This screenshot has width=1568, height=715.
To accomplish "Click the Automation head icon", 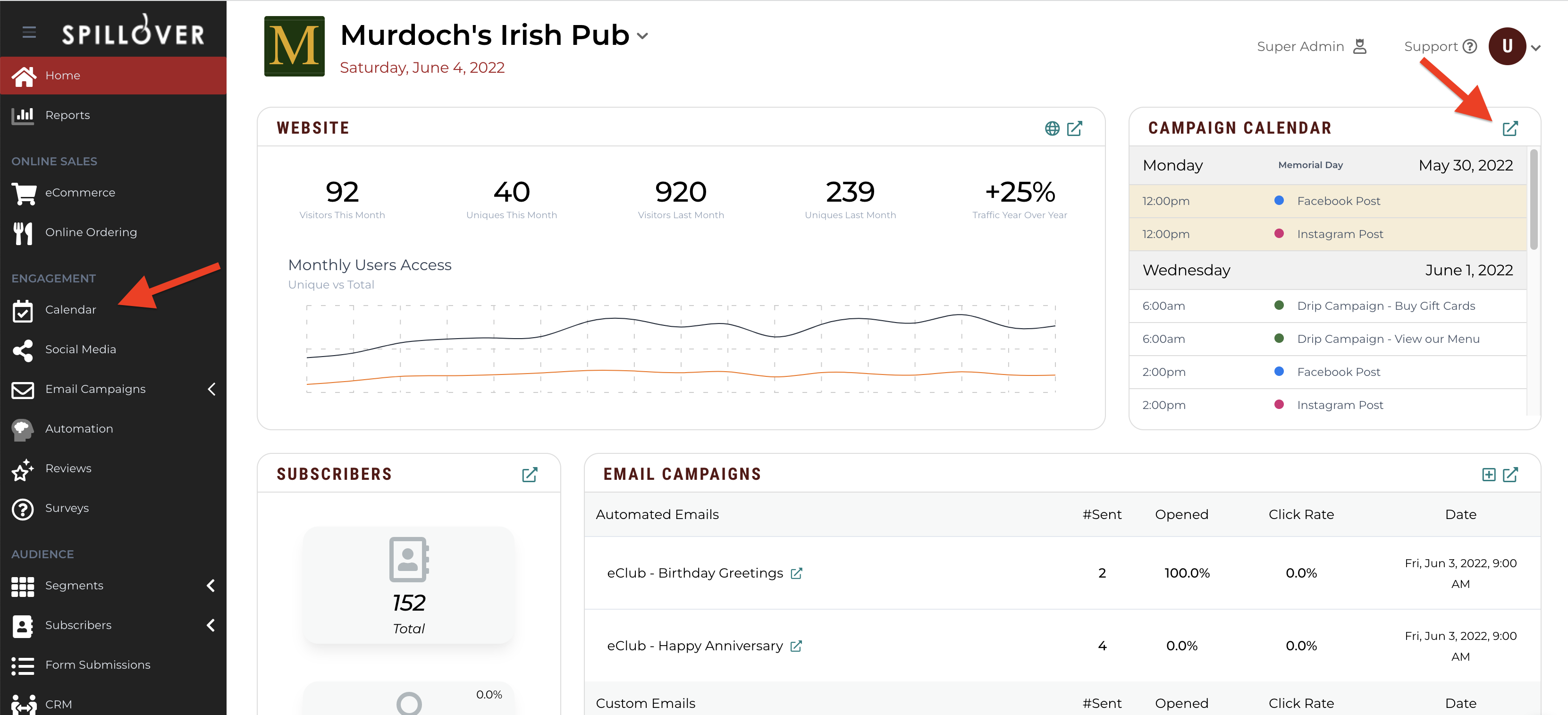I will pyautogui.click(x=23, y=429).
